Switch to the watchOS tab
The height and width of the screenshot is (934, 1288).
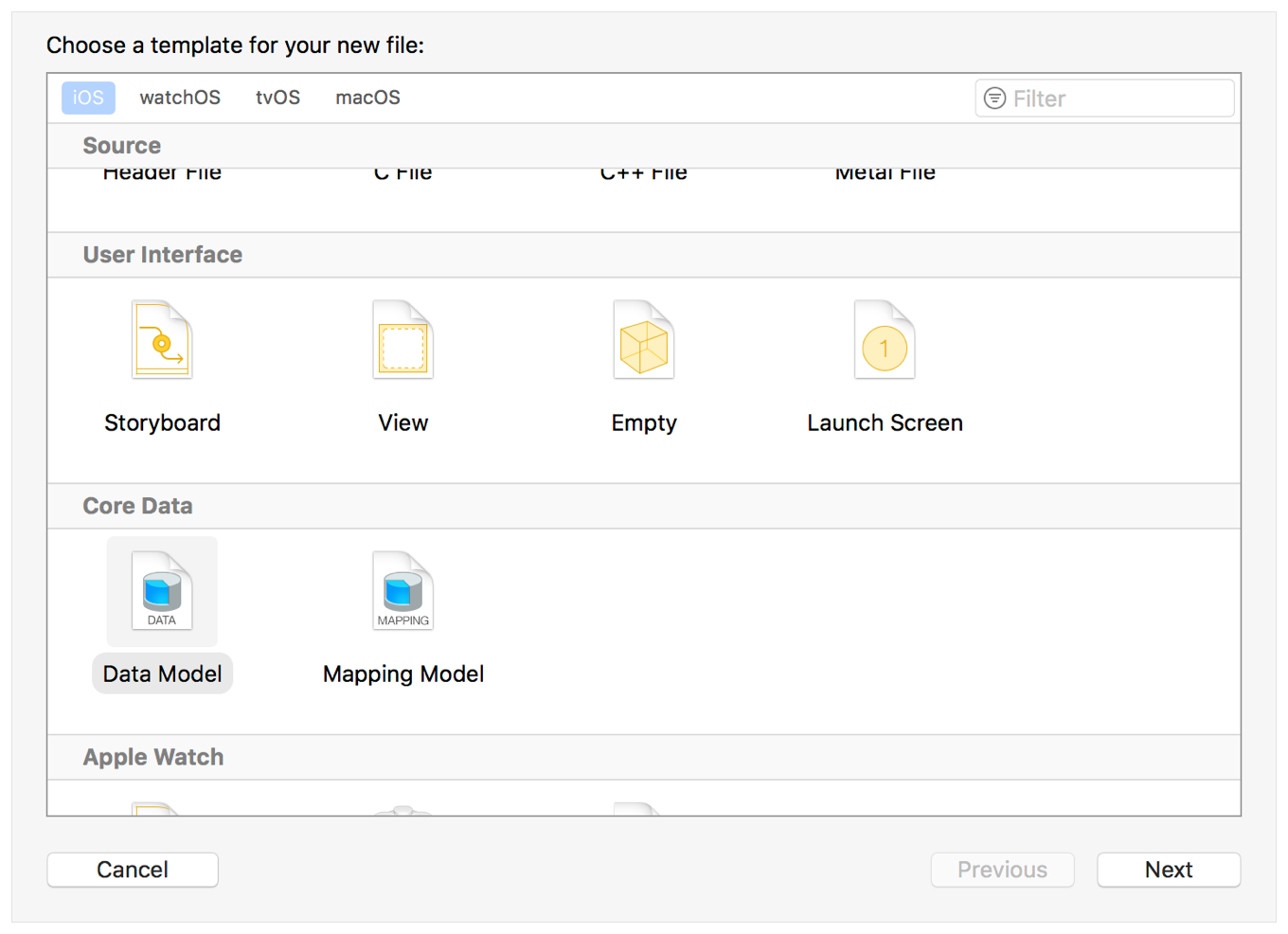(x=180, y=98)
